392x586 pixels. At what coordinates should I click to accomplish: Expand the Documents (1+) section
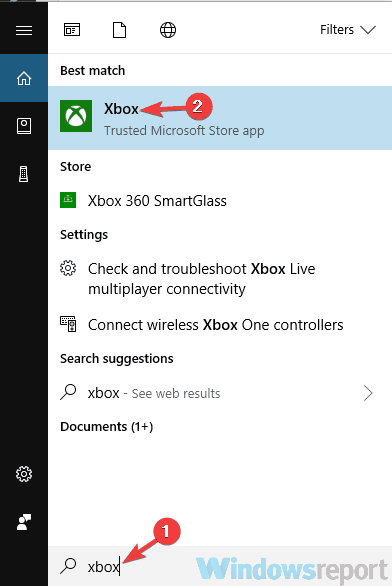click(x=107, y=426)
